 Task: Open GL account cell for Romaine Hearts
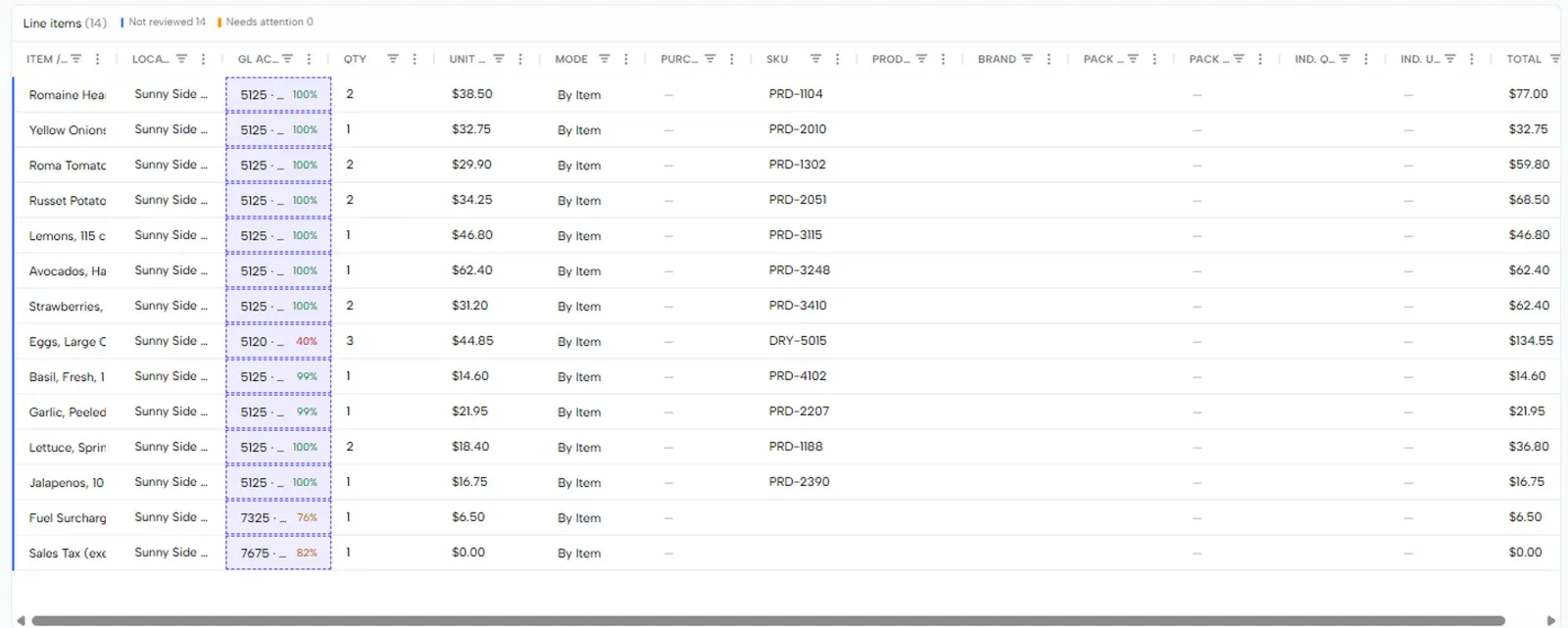[x=278, y=95]
